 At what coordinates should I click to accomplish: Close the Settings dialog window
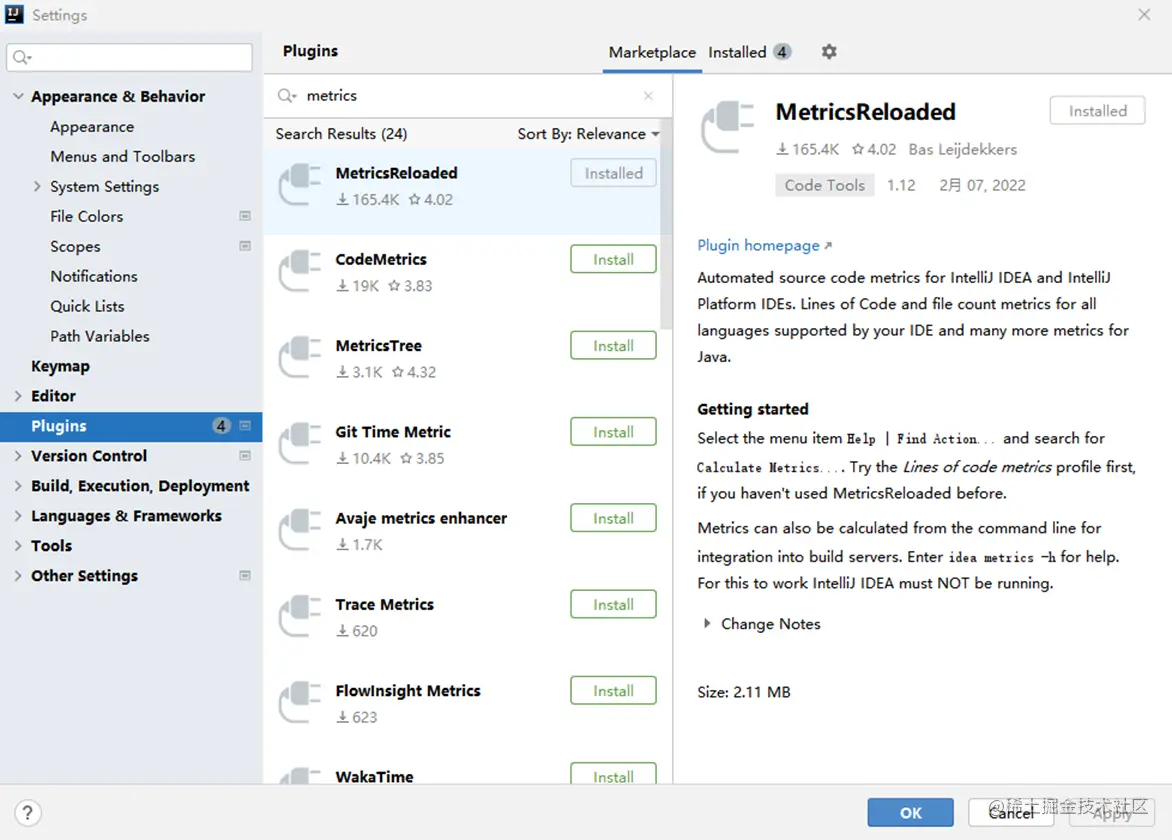point(1144,14)
